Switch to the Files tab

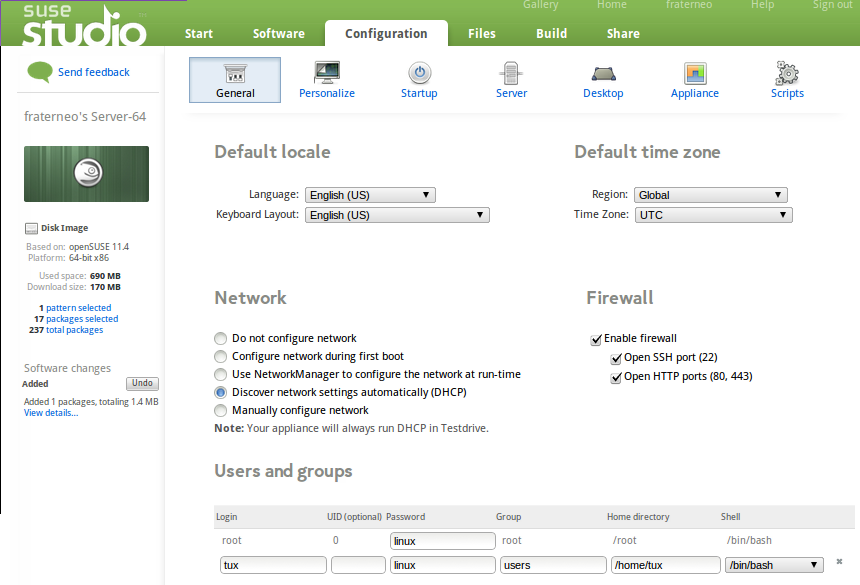tap(482, 33)
